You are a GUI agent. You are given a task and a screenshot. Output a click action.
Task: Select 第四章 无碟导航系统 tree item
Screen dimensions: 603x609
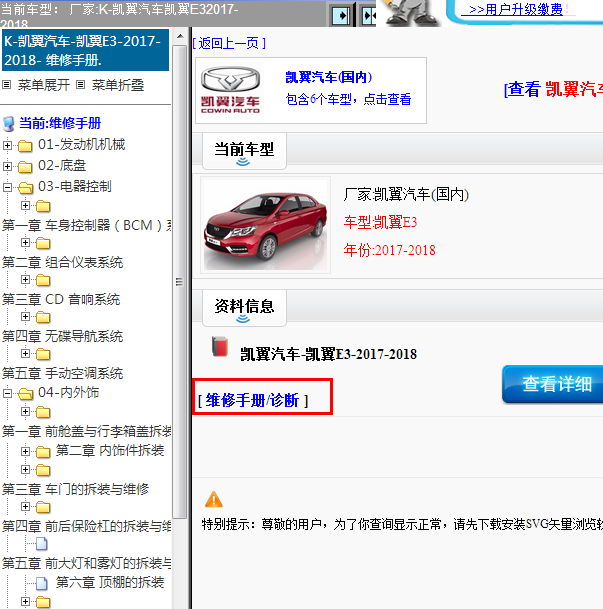[63, 336]
